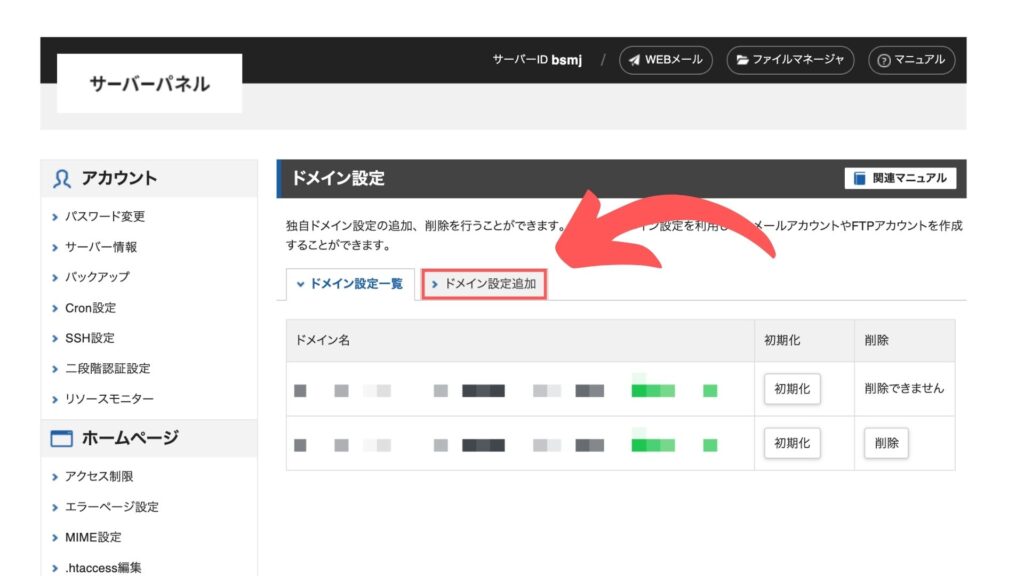
Task: Click the 関連マニュアル button
Action: coord(900,178)
